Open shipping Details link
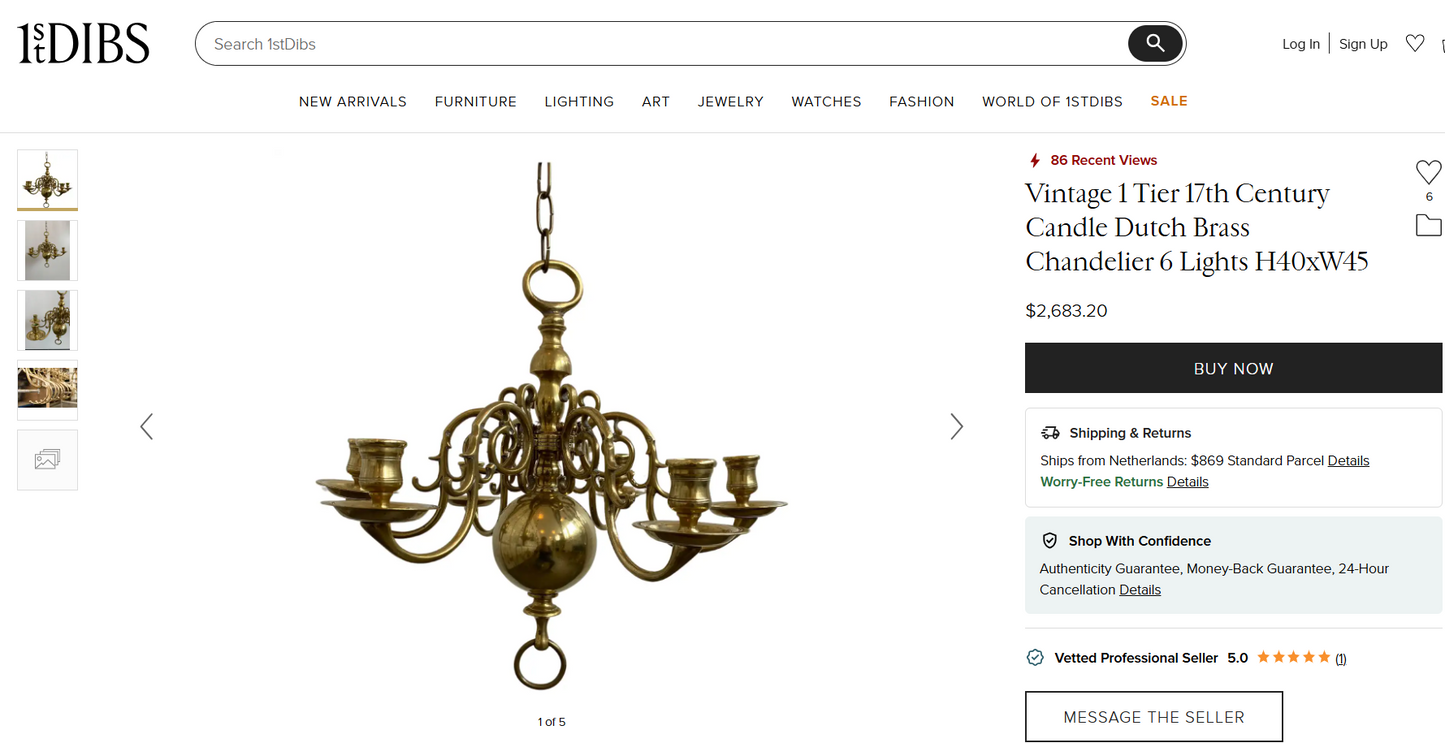 pos(1348,460)
